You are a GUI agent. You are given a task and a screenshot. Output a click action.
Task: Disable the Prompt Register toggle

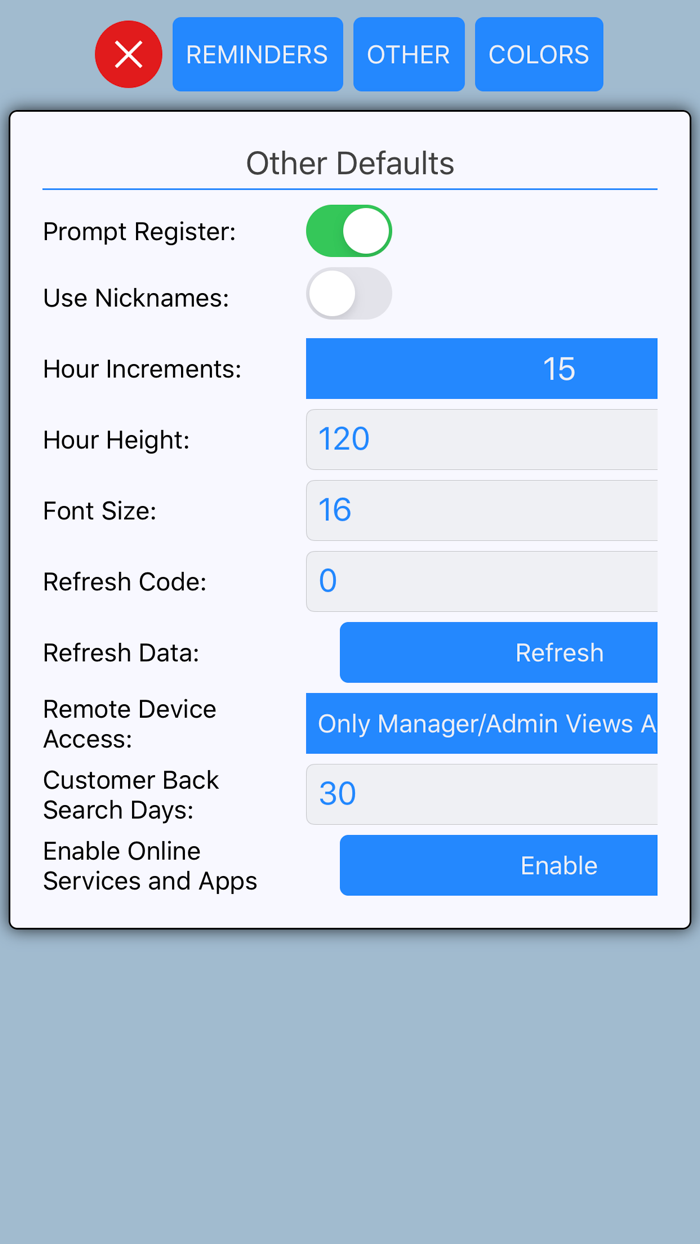point(349,230)
